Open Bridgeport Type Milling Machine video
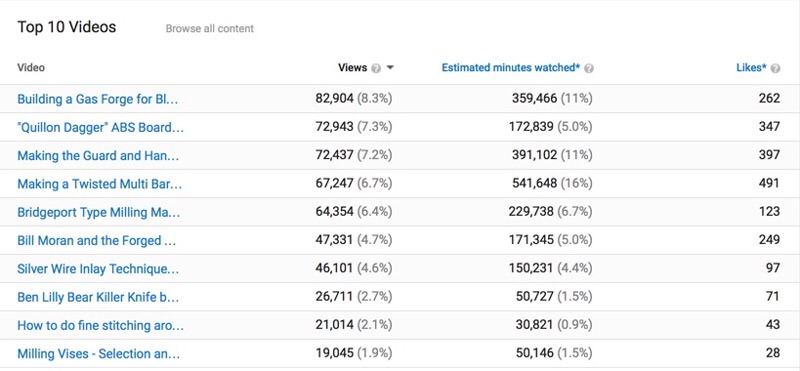 pos(98,212)
